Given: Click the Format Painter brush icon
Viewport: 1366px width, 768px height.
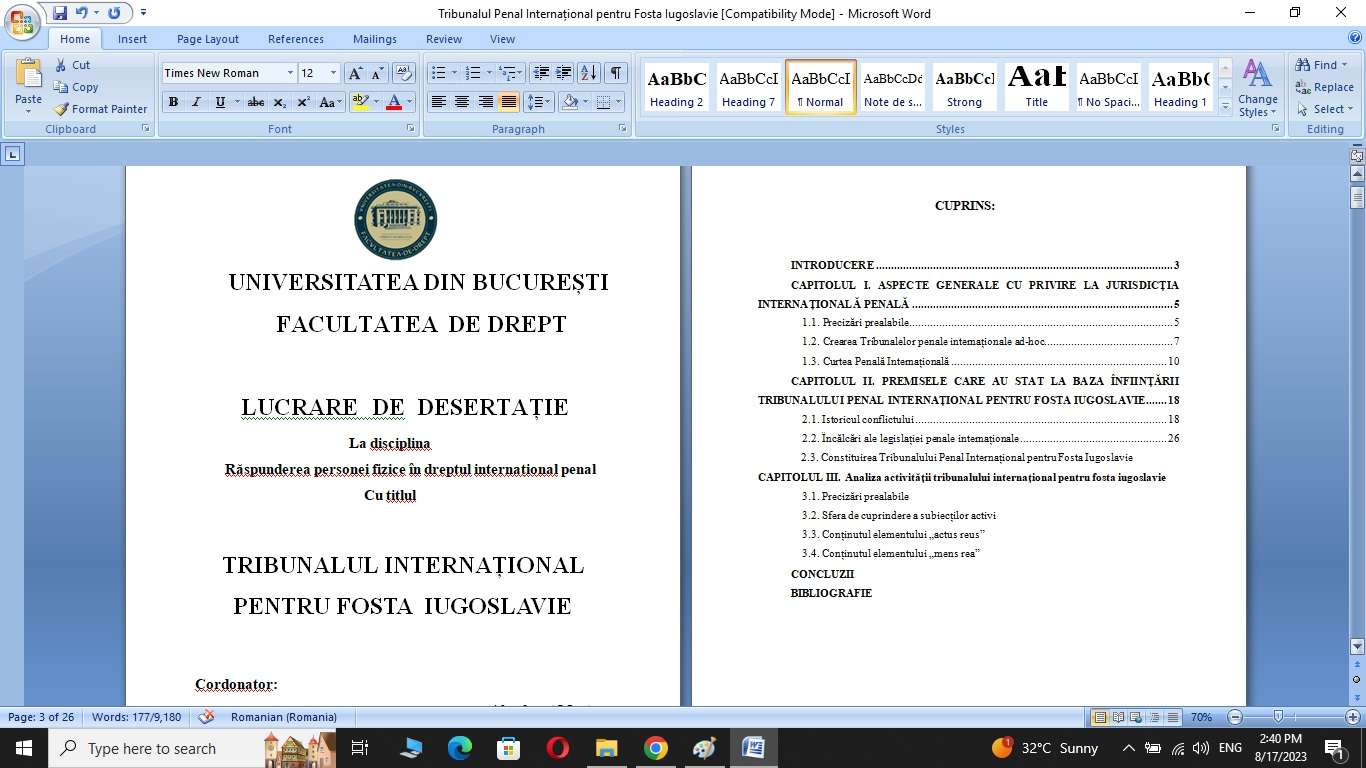Looking at the screenshot, I should (61, 109).
